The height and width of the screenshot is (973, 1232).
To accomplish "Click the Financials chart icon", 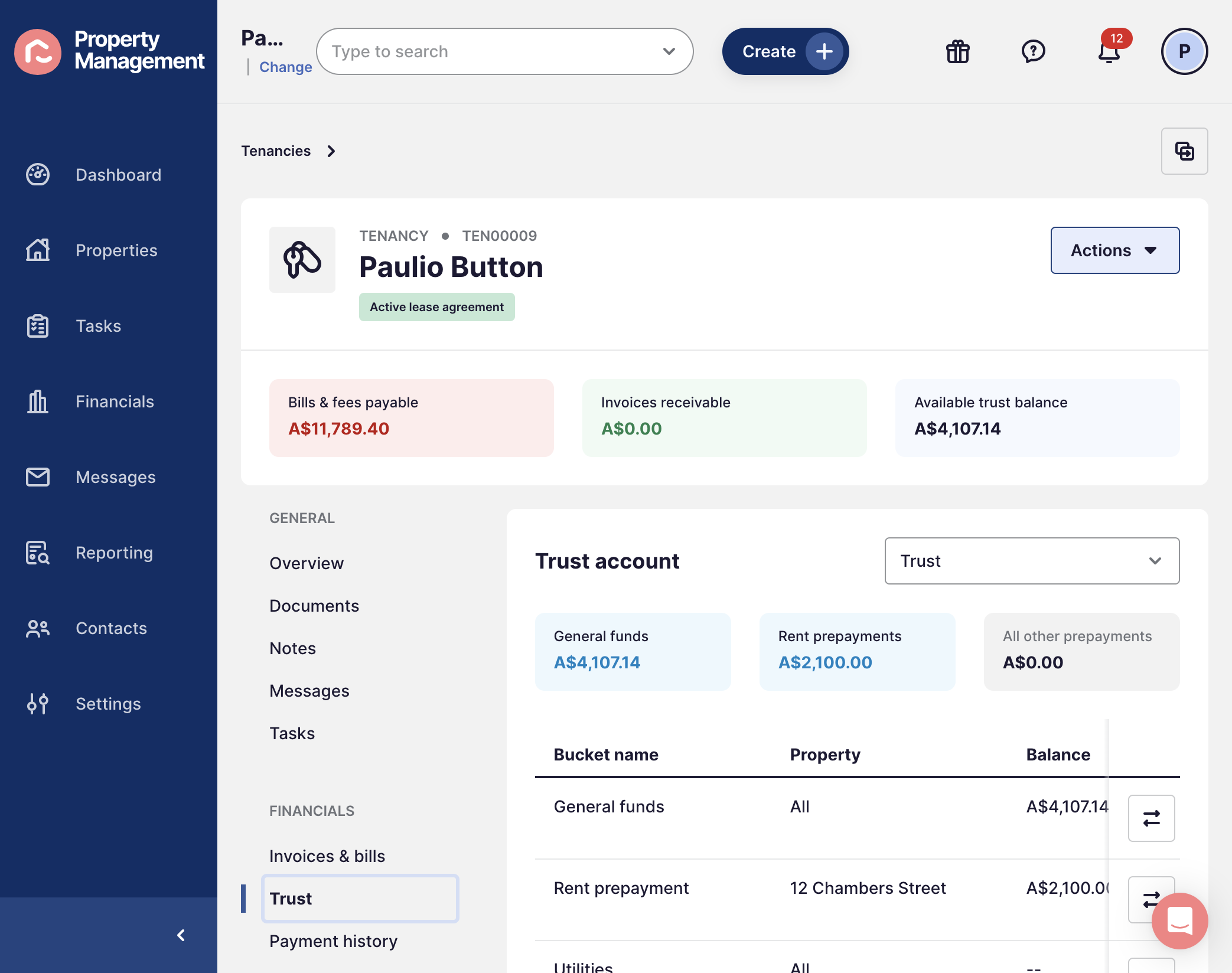I will click(x=38, y=401).
